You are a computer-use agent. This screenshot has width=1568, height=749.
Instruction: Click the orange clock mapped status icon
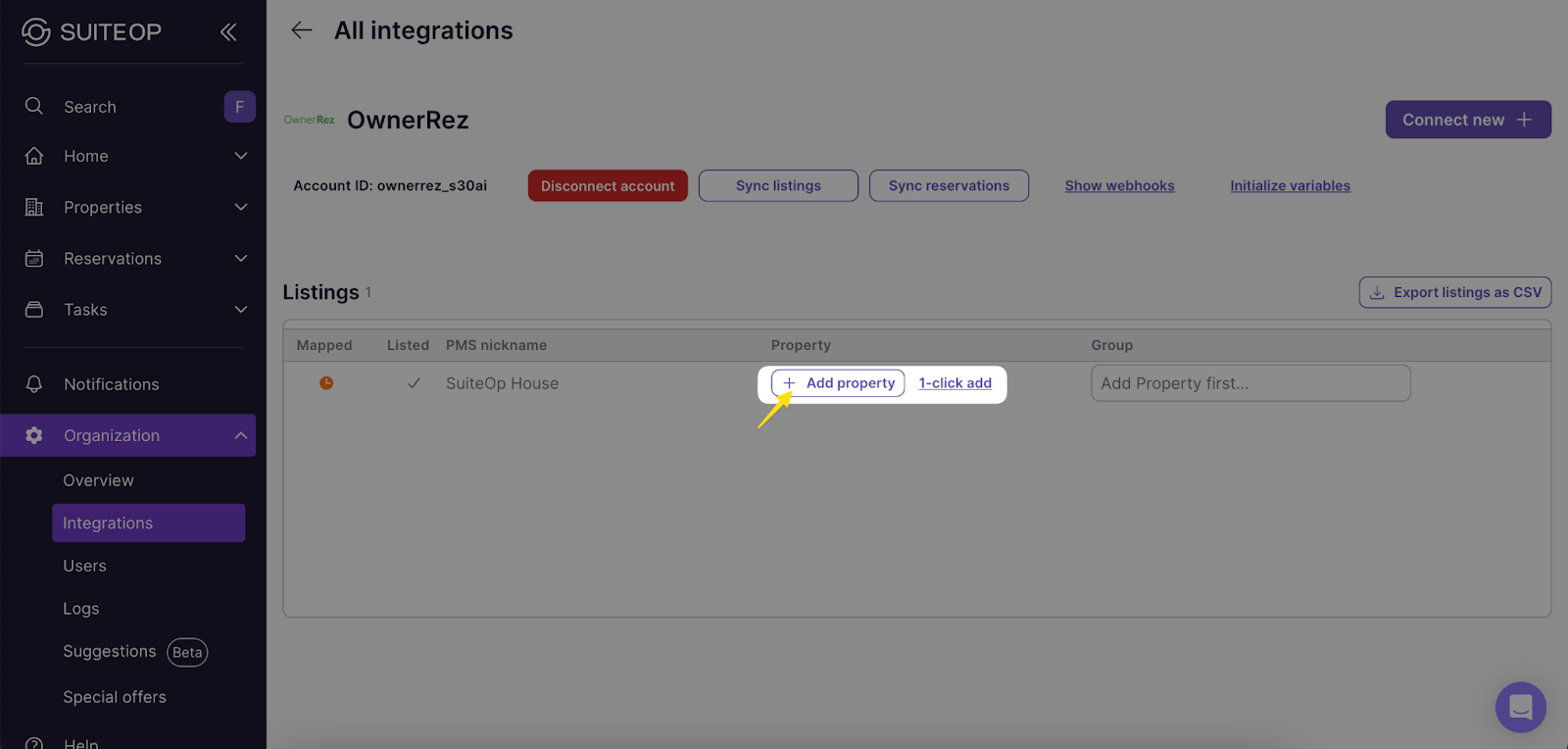coord(326,383)
